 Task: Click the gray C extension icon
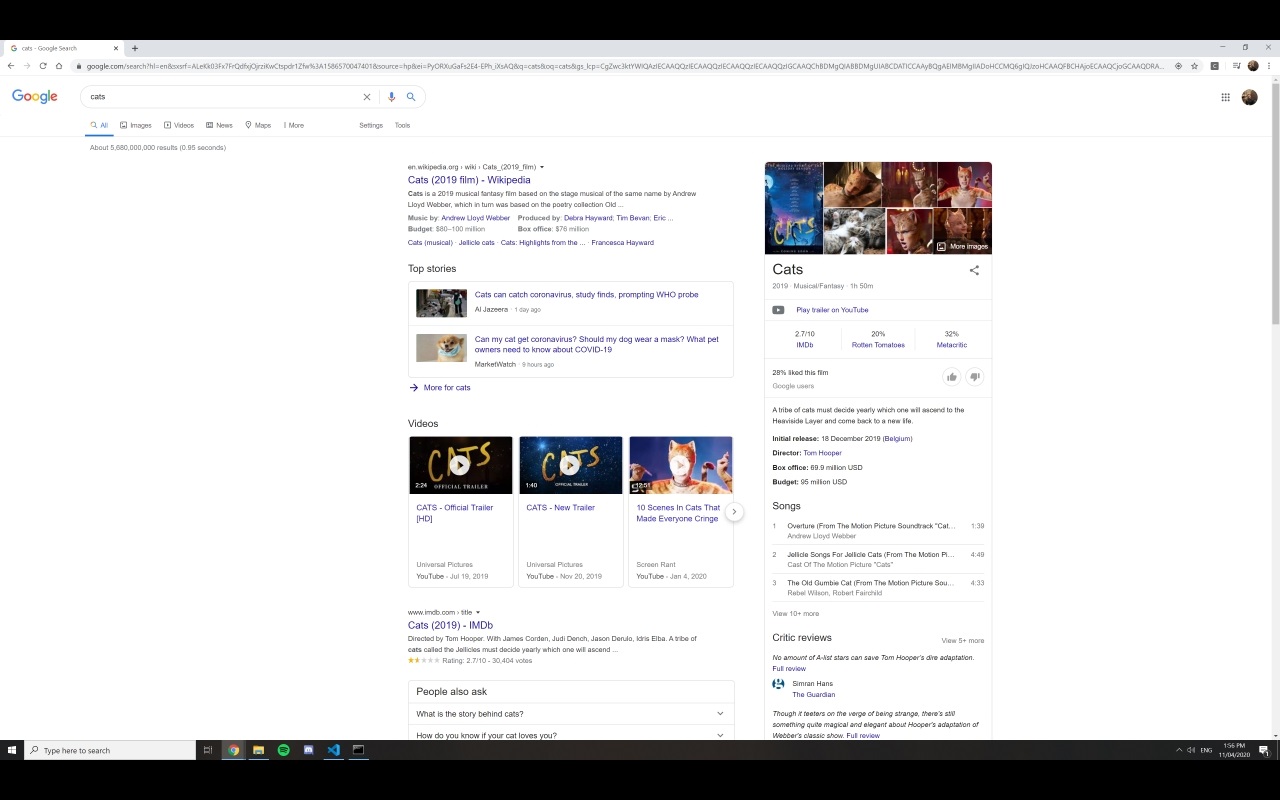pos(1215,66)
